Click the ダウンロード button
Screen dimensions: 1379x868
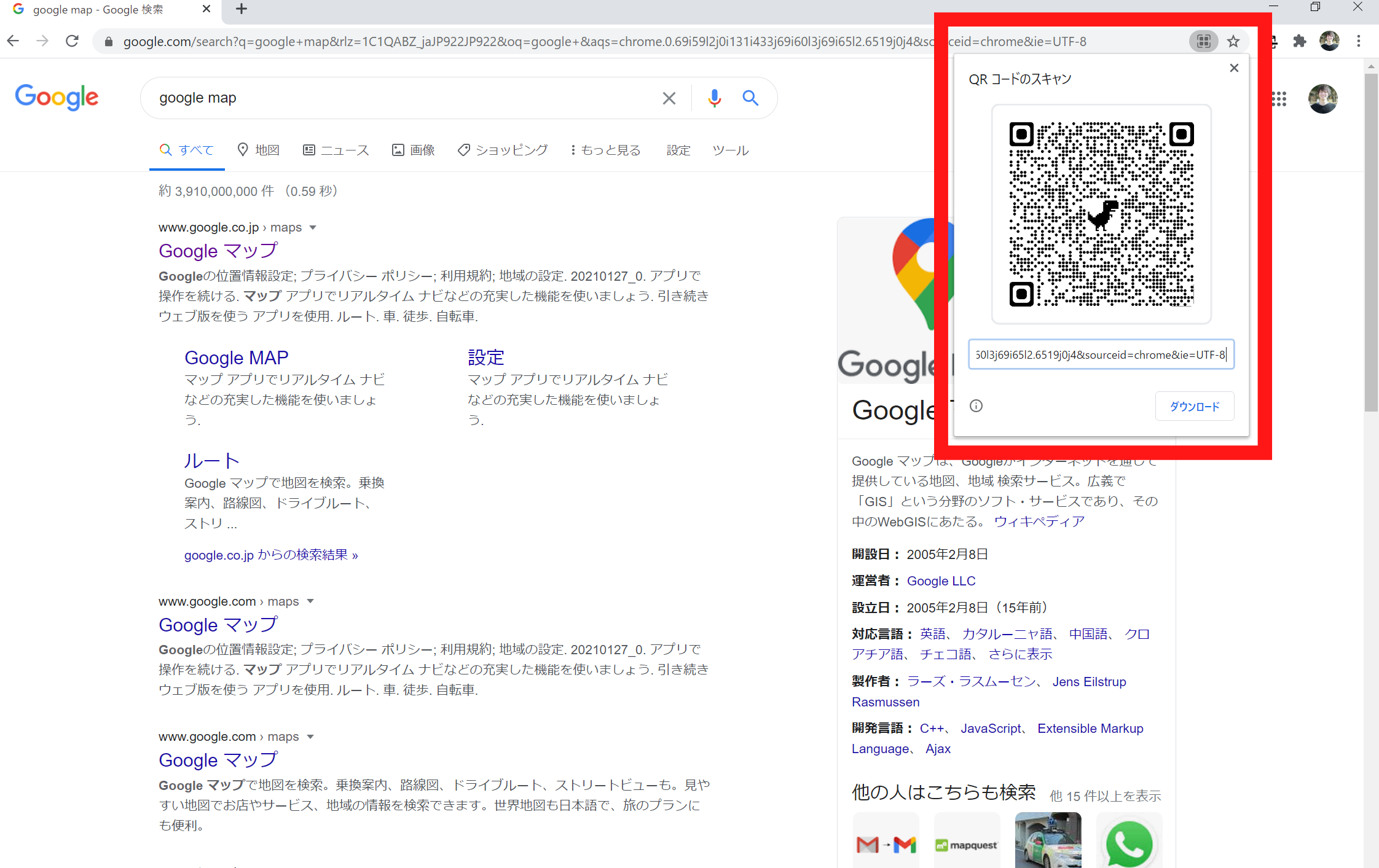(x=1194, y=406)
